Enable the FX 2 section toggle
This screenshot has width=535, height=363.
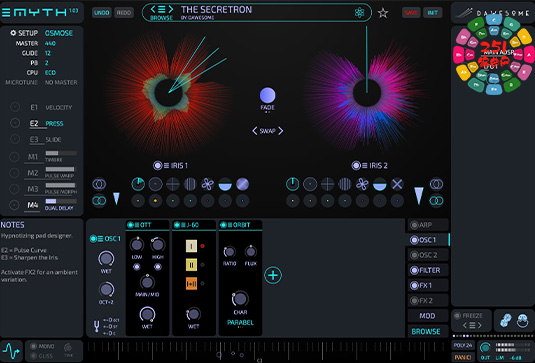pyautogui.click(x=414, y=301)
